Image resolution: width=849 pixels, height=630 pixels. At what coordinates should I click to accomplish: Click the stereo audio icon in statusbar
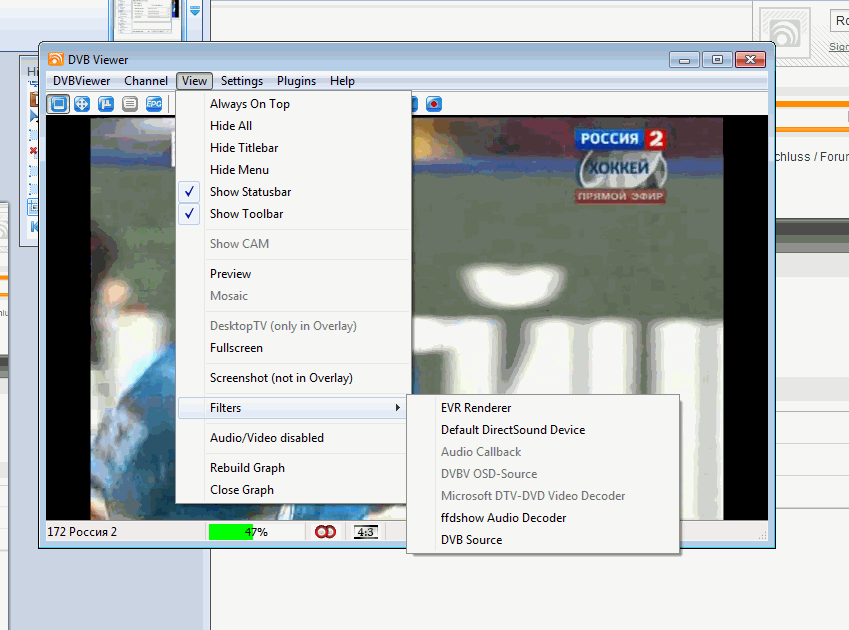click(326, 532)
